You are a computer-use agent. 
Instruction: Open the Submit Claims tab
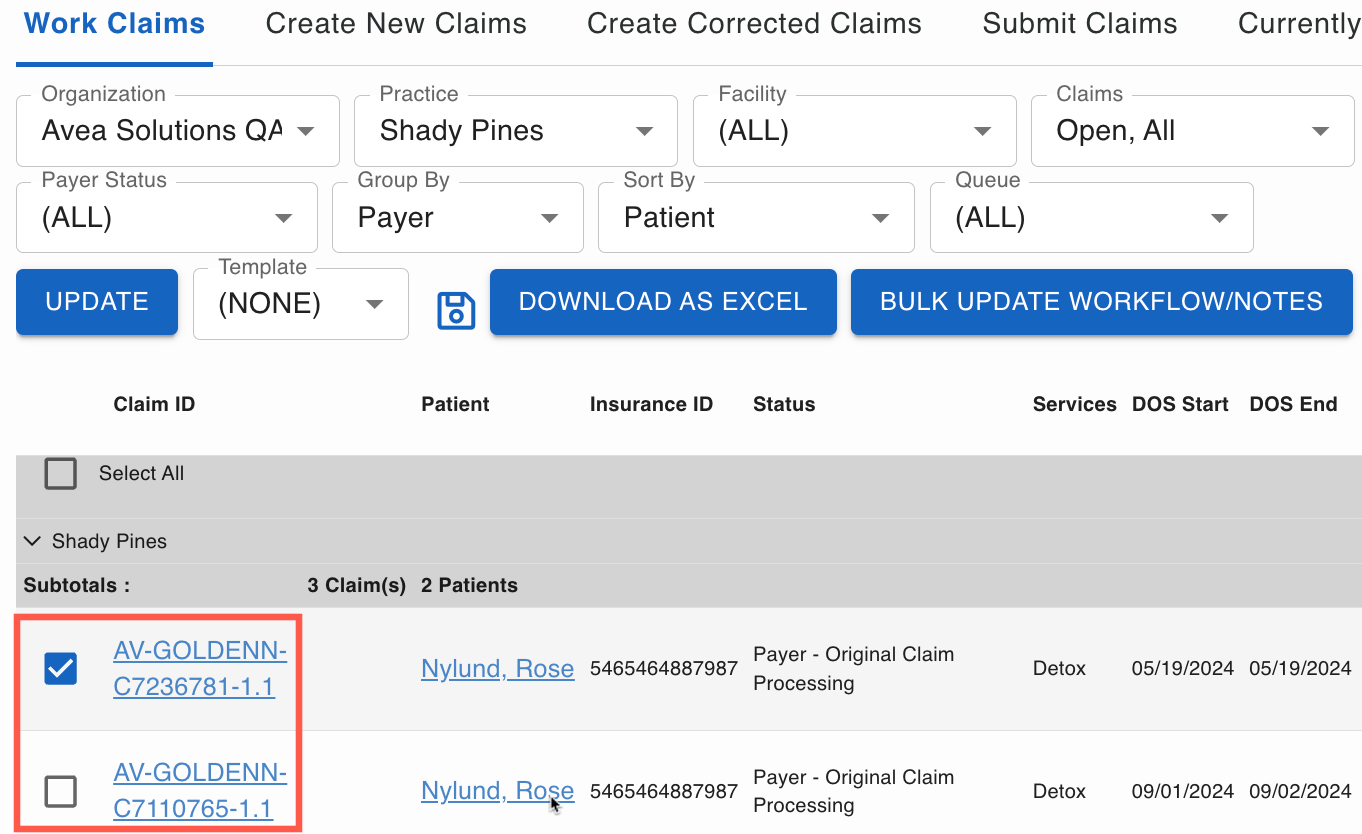1080,24
